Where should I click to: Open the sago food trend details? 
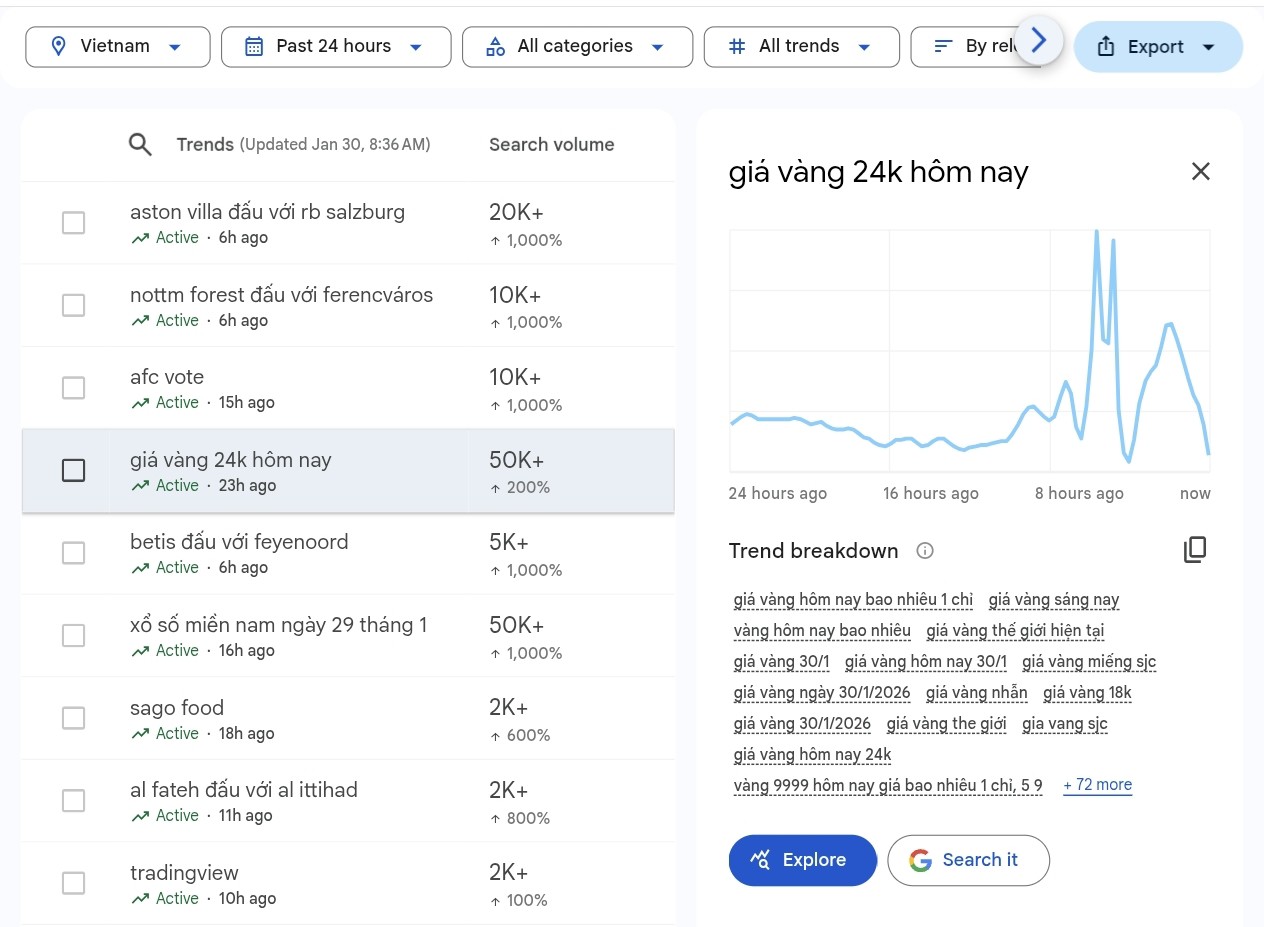(x=300, y=718)
